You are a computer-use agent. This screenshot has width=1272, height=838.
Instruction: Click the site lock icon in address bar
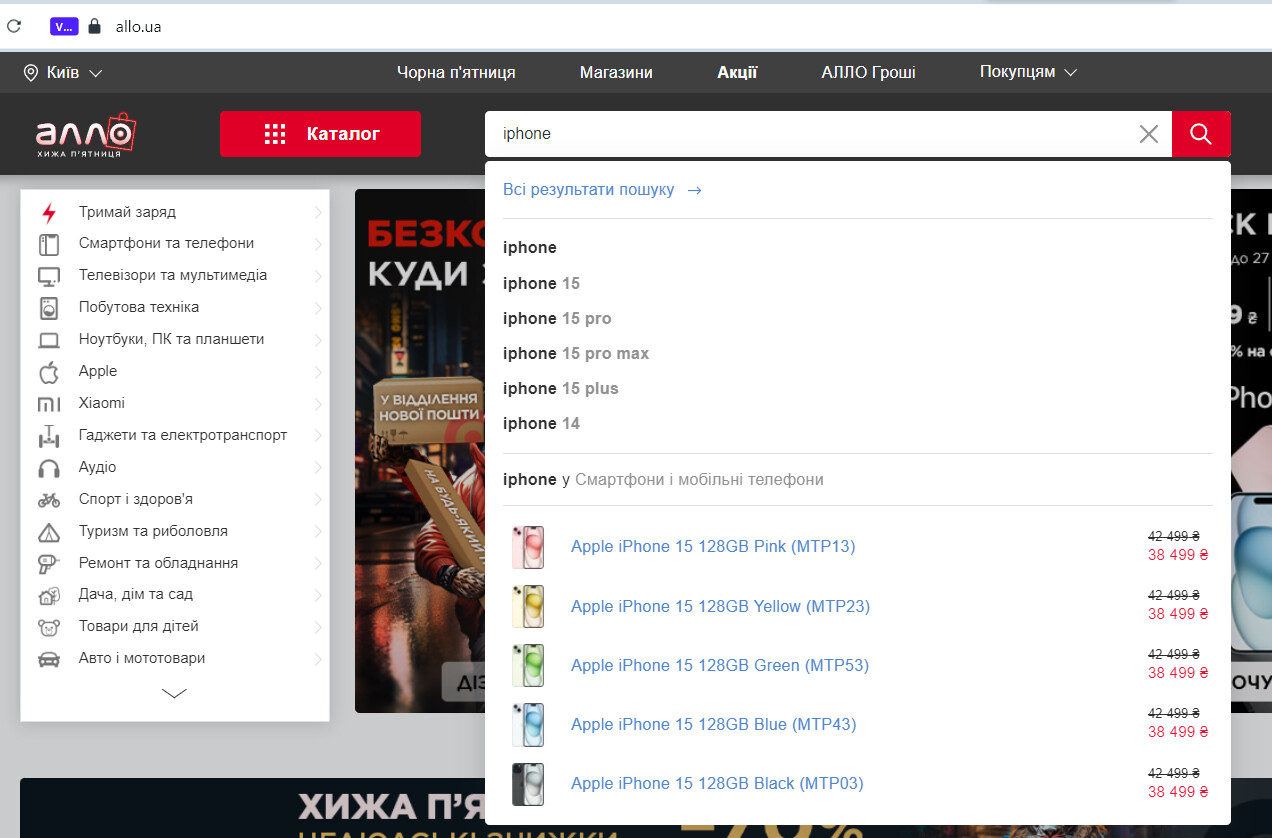coord(95,27)
